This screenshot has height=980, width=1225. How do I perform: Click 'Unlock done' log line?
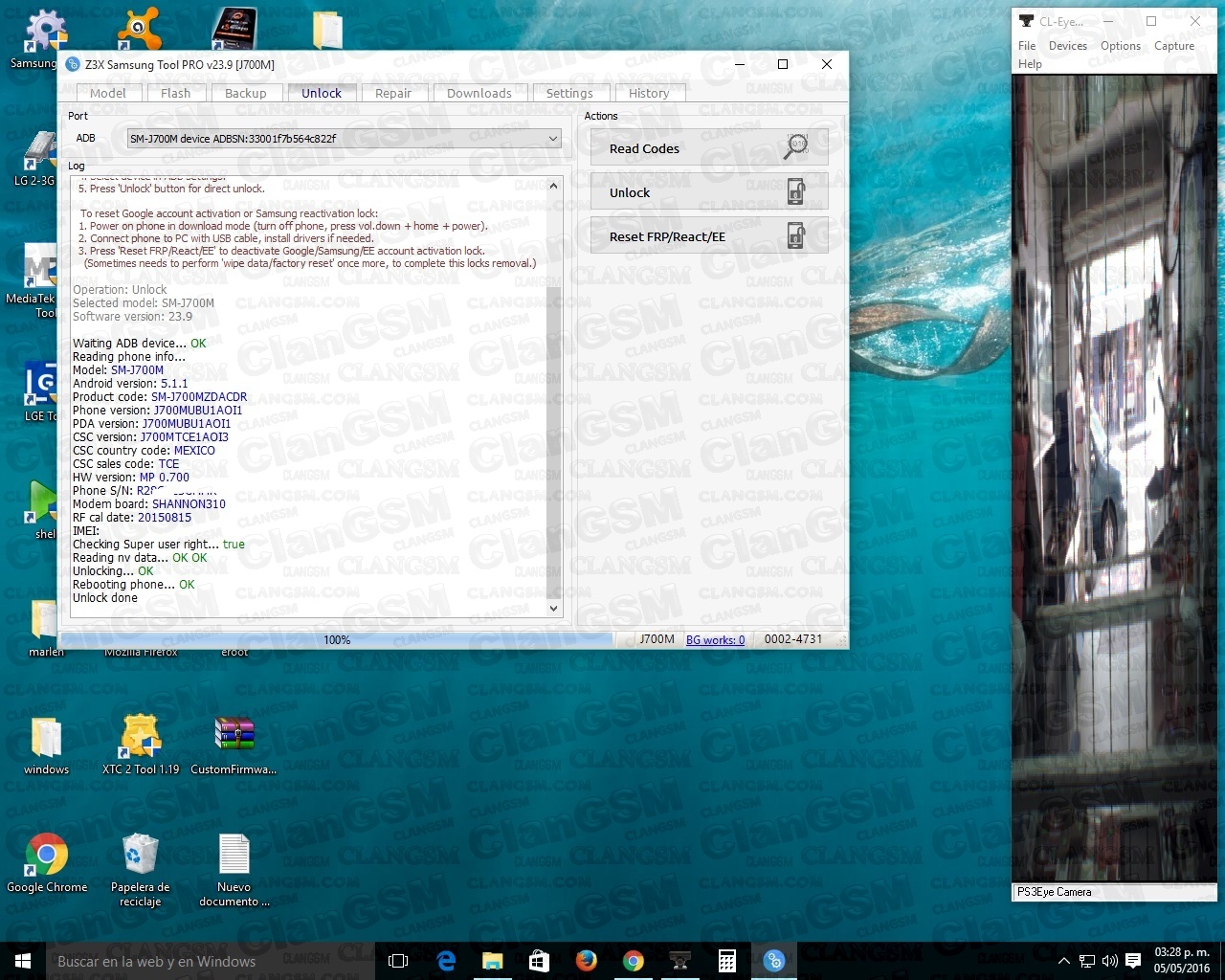pos(105,598)
